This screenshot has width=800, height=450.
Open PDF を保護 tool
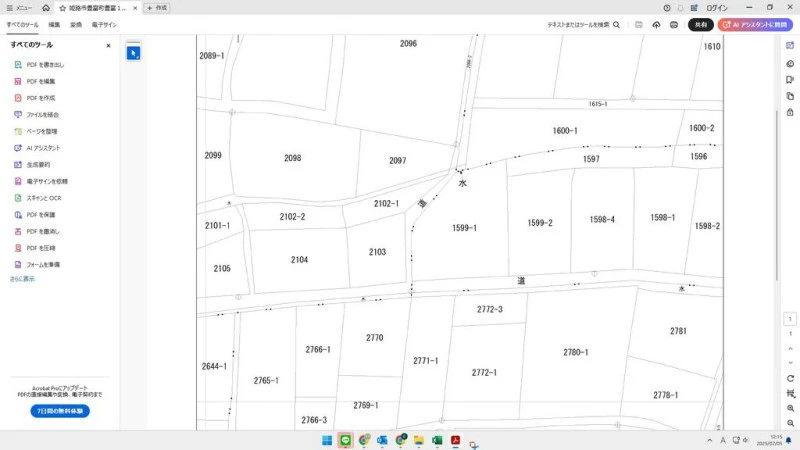click(40, 215)
